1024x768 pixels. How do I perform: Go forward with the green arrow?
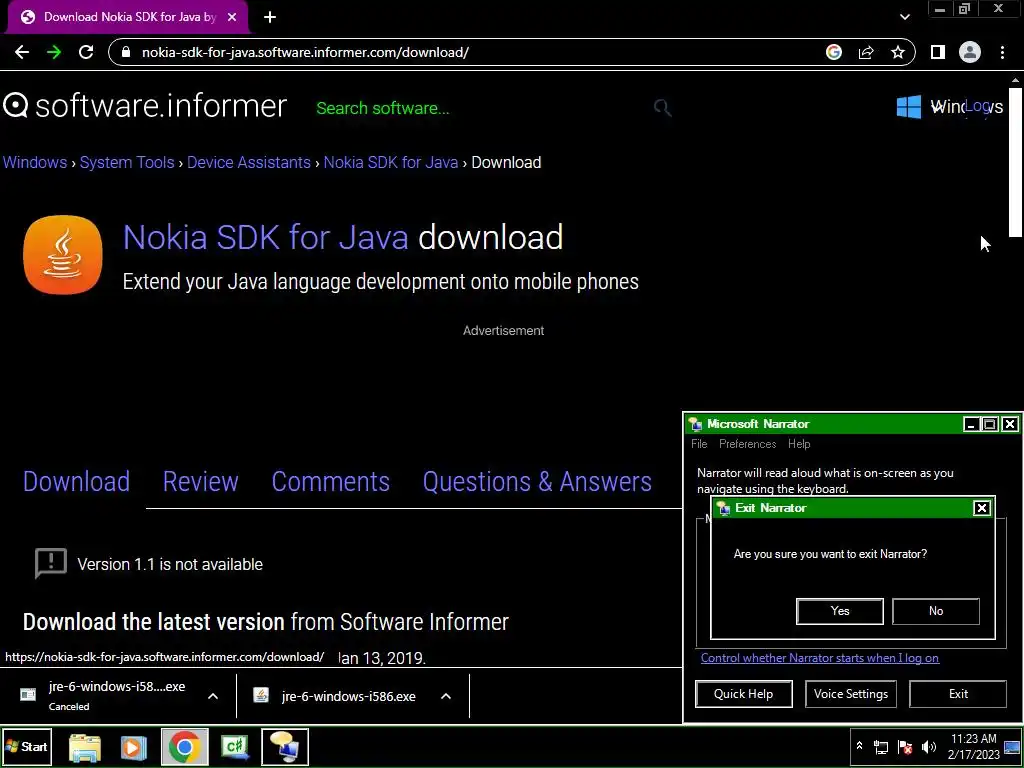(x=54, y=53)
